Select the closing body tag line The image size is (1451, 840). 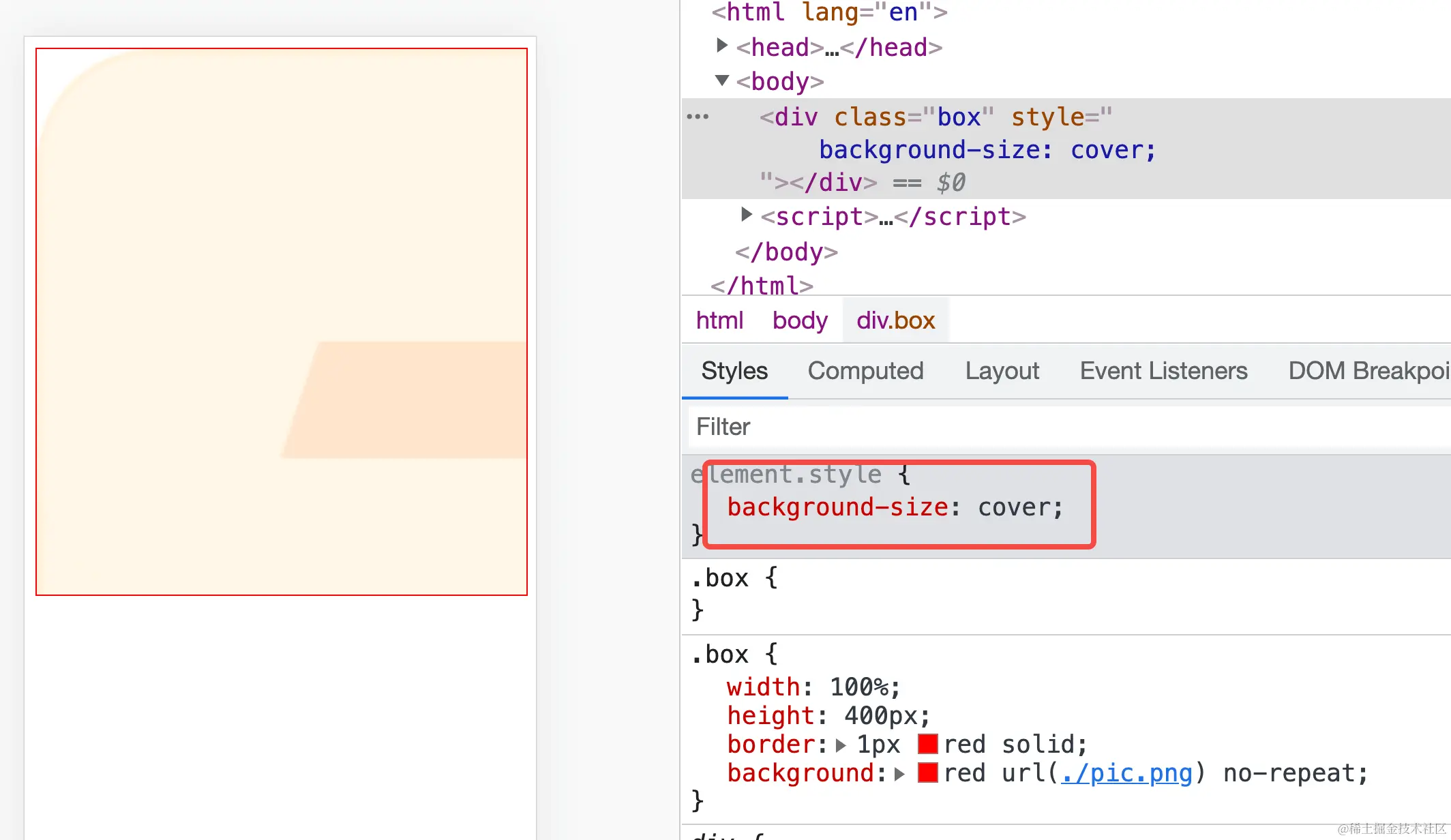(786, 252)
